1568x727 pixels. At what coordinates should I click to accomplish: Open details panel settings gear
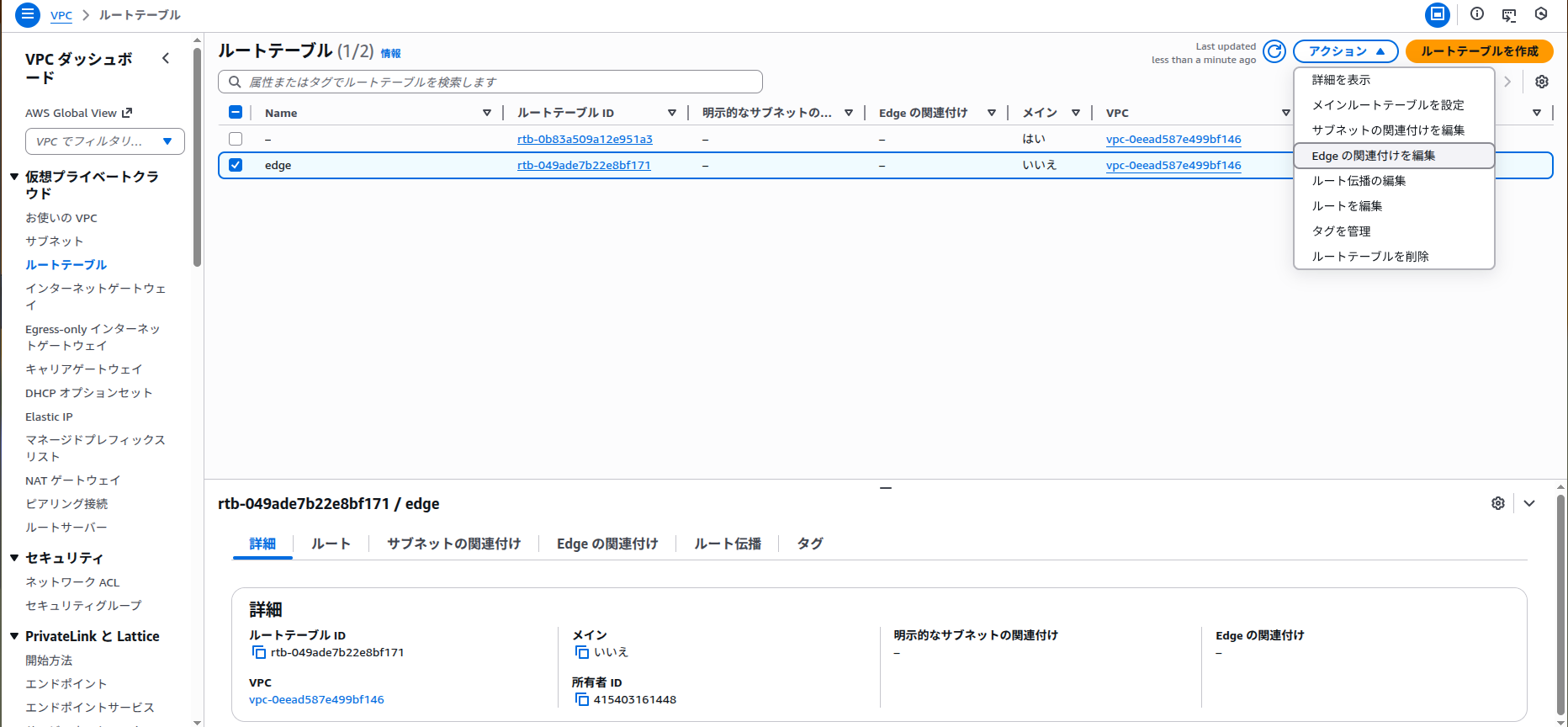tap(1498, 503)
